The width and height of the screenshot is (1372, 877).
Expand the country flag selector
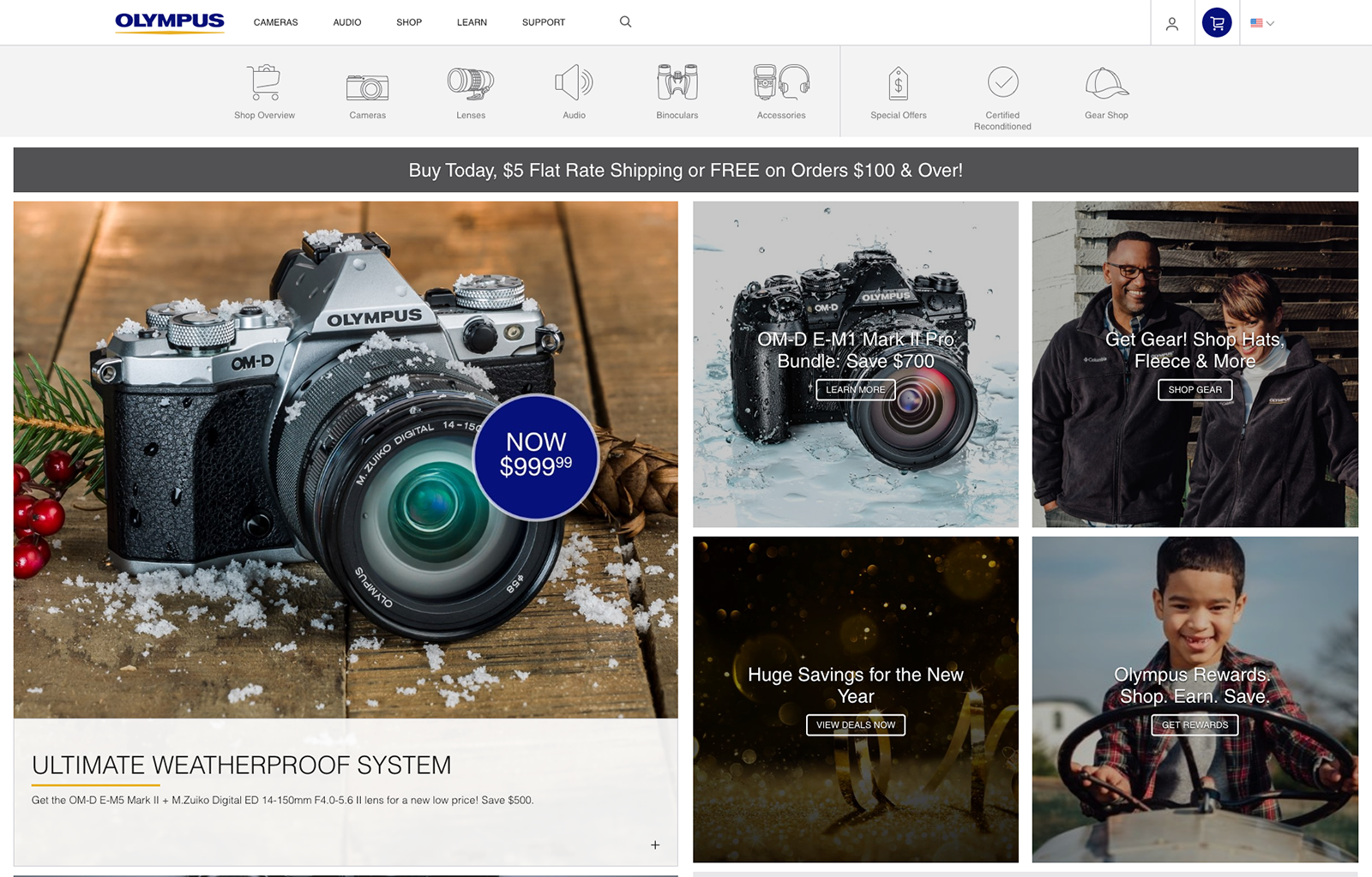click(1262, 23)
